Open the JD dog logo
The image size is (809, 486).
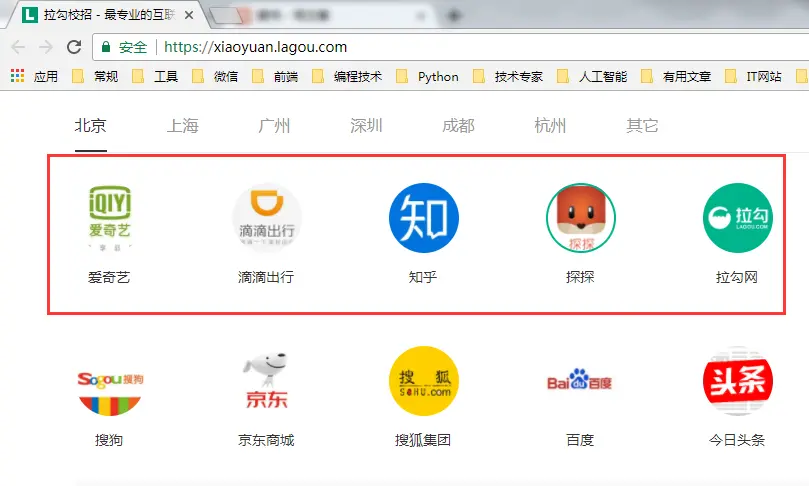point(266,381)
